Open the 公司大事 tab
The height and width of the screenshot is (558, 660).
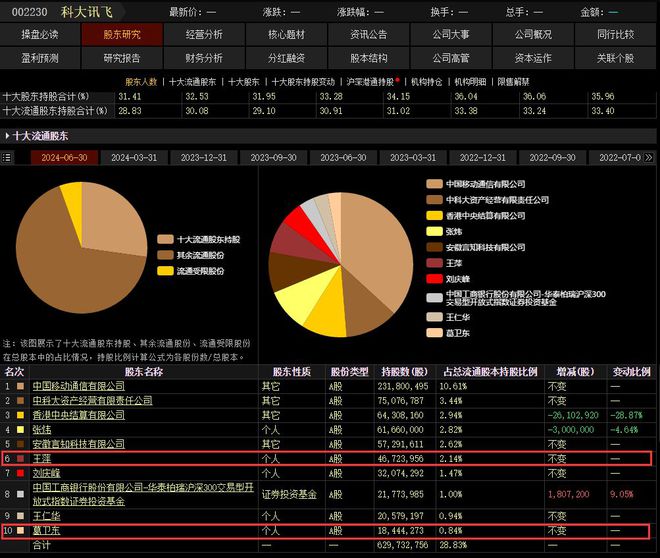coord(451,34)
